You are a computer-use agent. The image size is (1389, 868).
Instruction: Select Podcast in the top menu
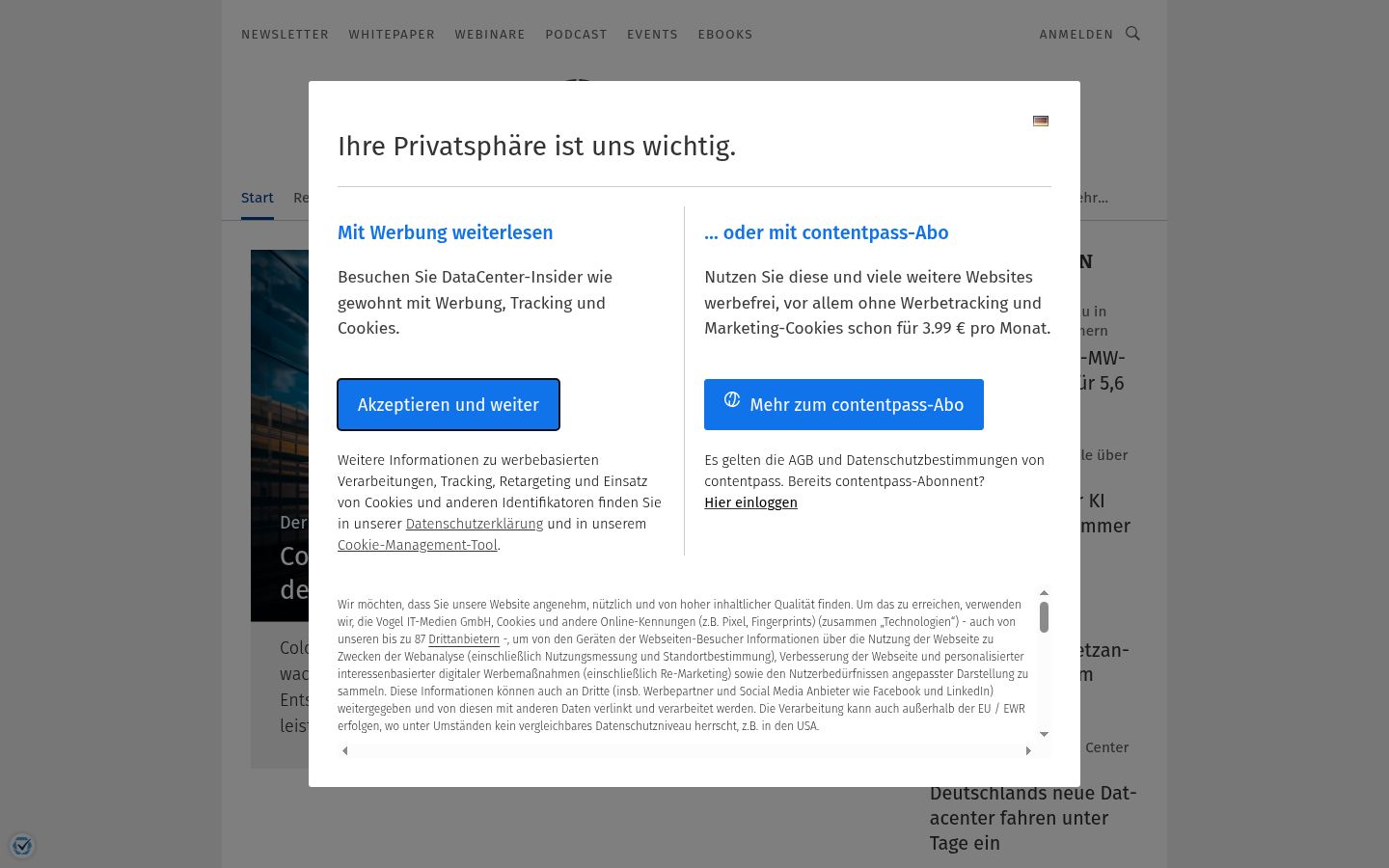click(x=576, y=34)
